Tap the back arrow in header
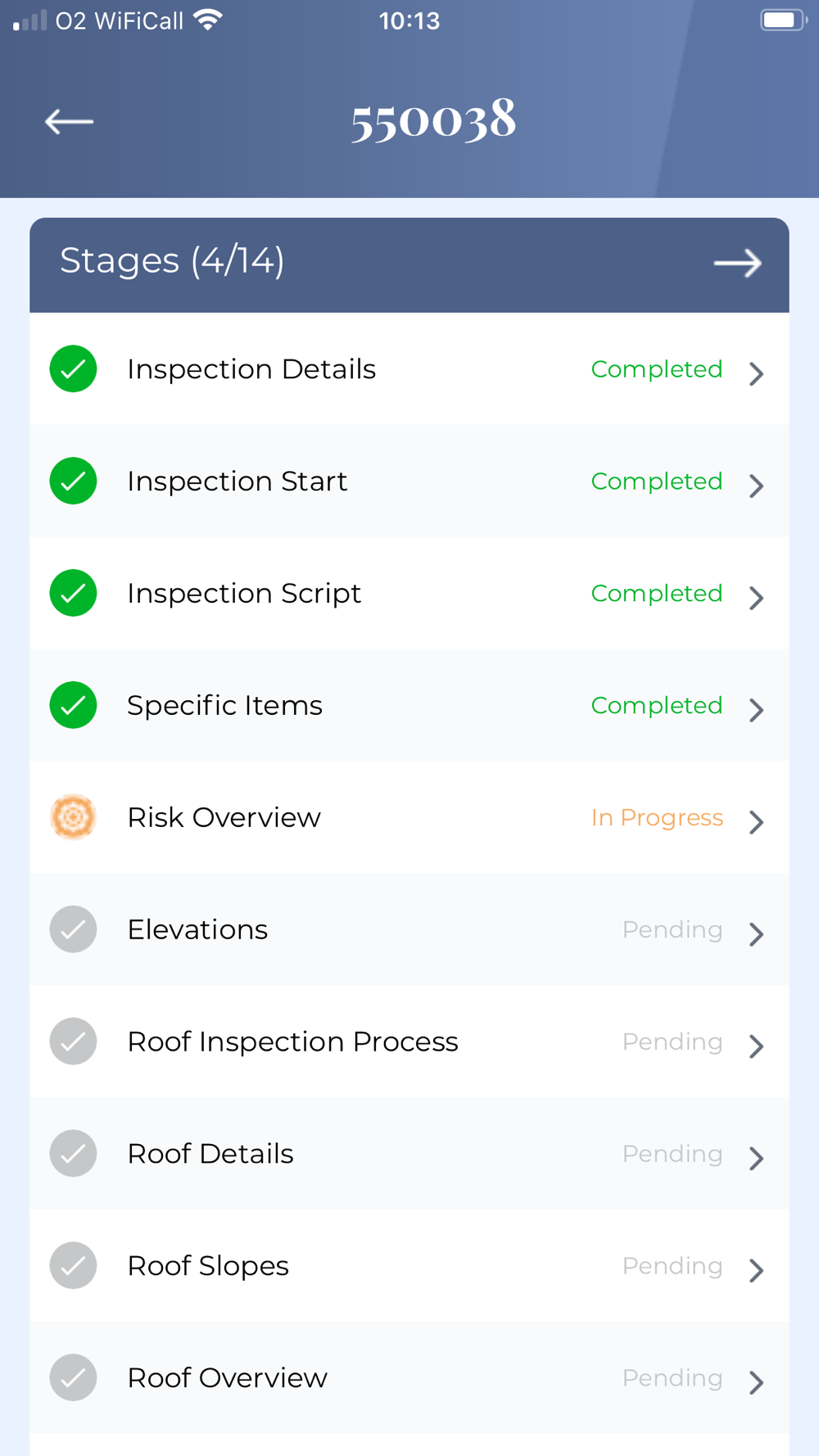The height and width of the screenshot is (1456, 819). 69,121
